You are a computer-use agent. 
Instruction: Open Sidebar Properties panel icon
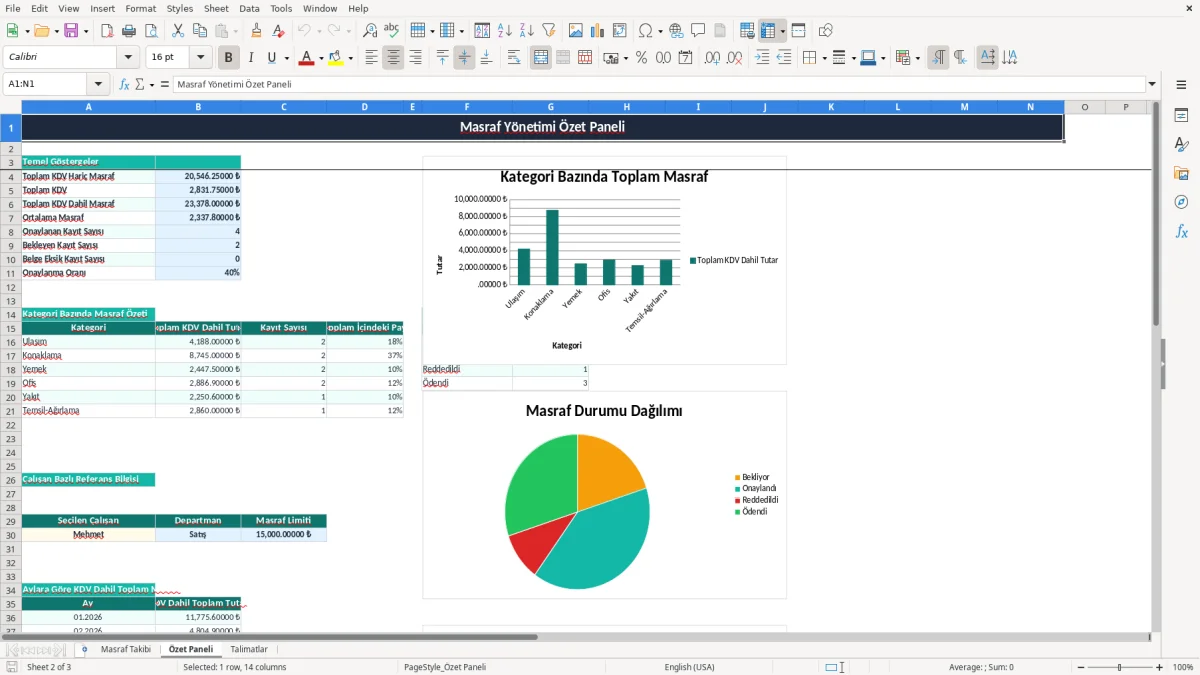1181,116
